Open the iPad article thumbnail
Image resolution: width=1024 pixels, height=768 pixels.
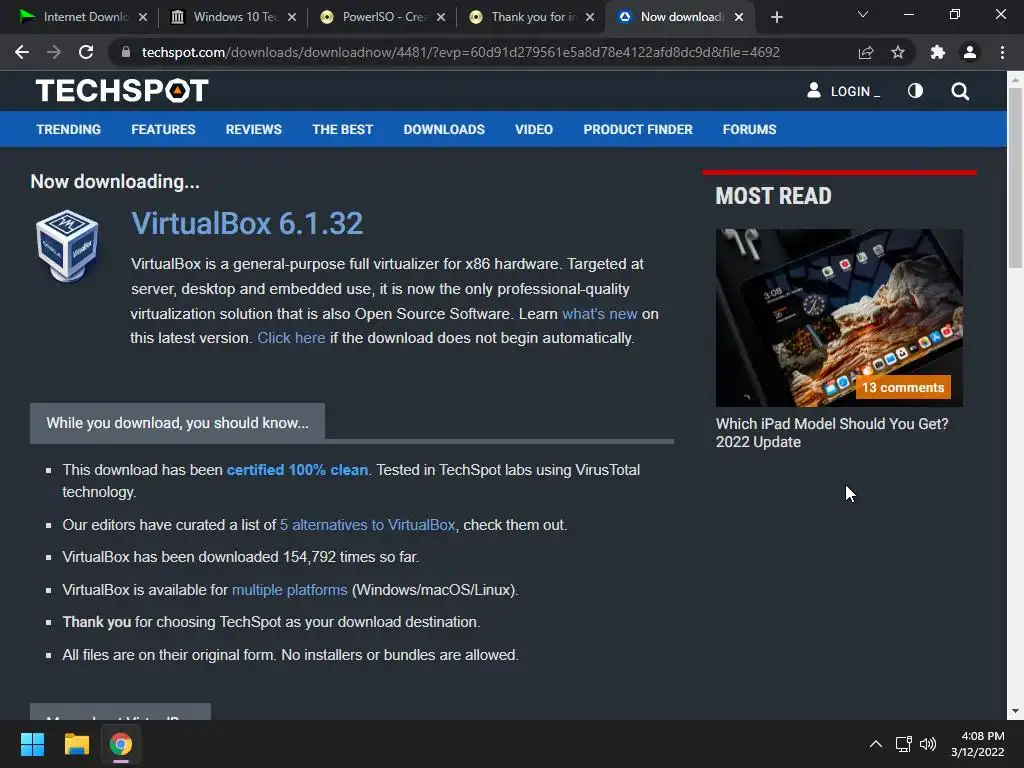(x=839, y=317)
